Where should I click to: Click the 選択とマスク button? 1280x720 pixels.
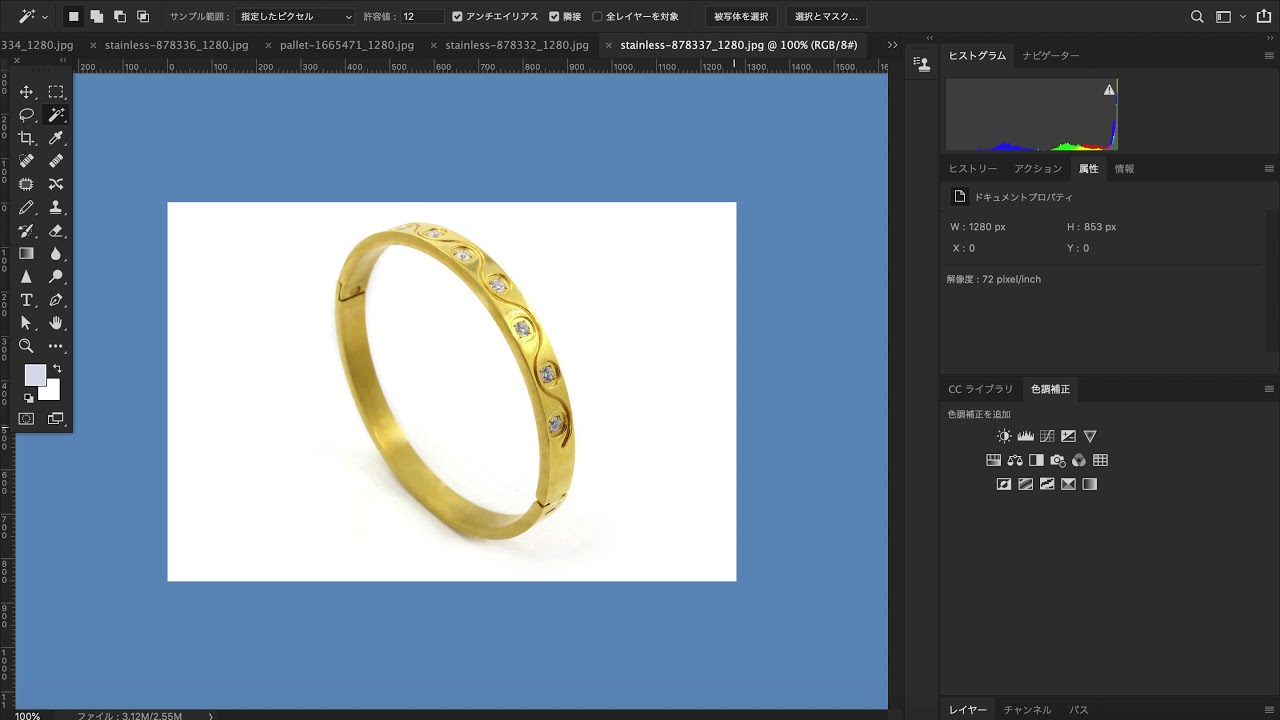coord(826,17)
